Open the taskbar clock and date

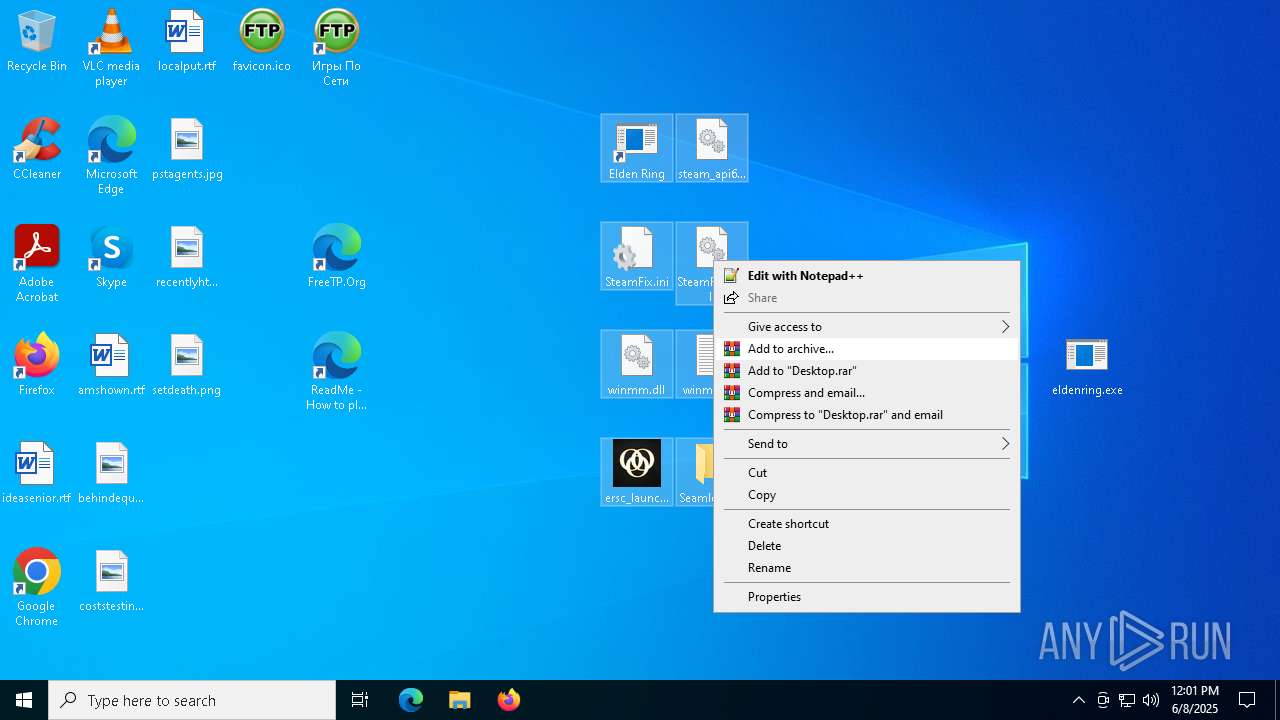coord(1194,700)
